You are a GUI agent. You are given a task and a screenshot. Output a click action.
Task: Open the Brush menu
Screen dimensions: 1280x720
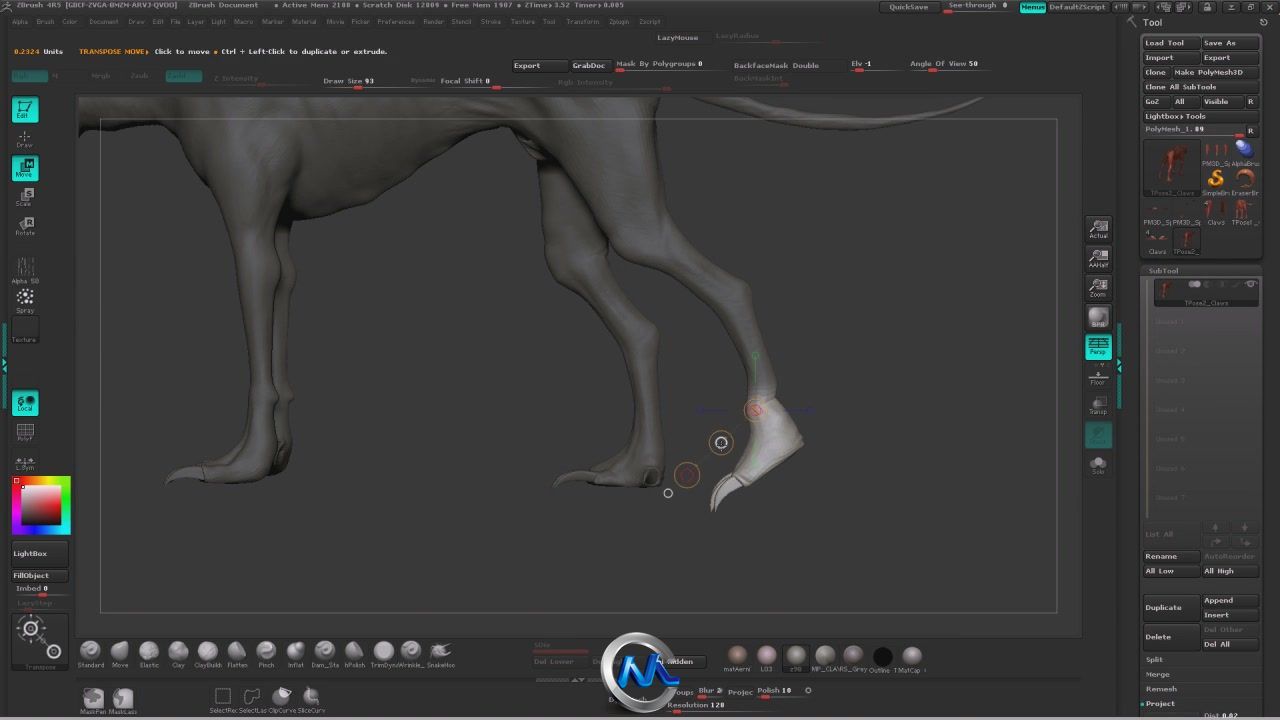45,21
